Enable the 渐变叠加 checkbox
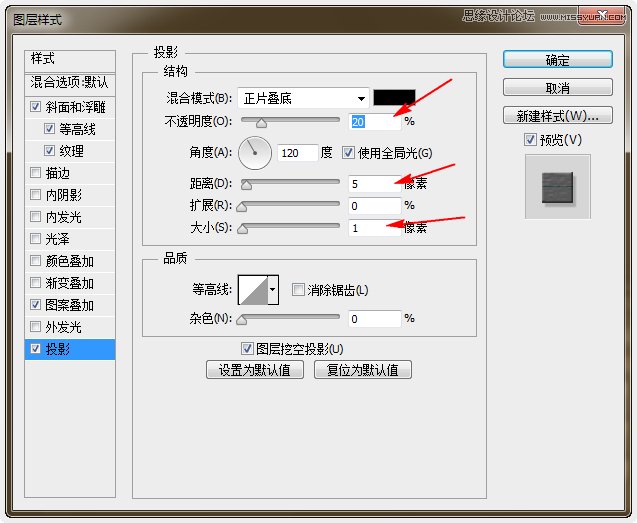Image resolution: width=637 pixels, height=523 pixels. click(35, 282)
